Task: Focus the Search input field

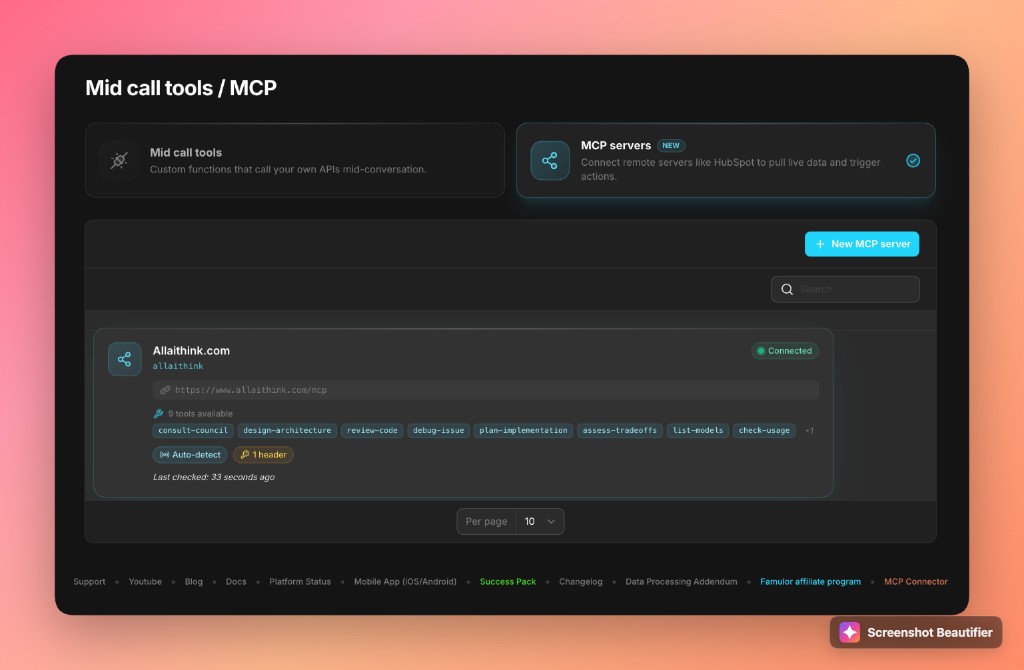Action: click(x=845, y=289)
